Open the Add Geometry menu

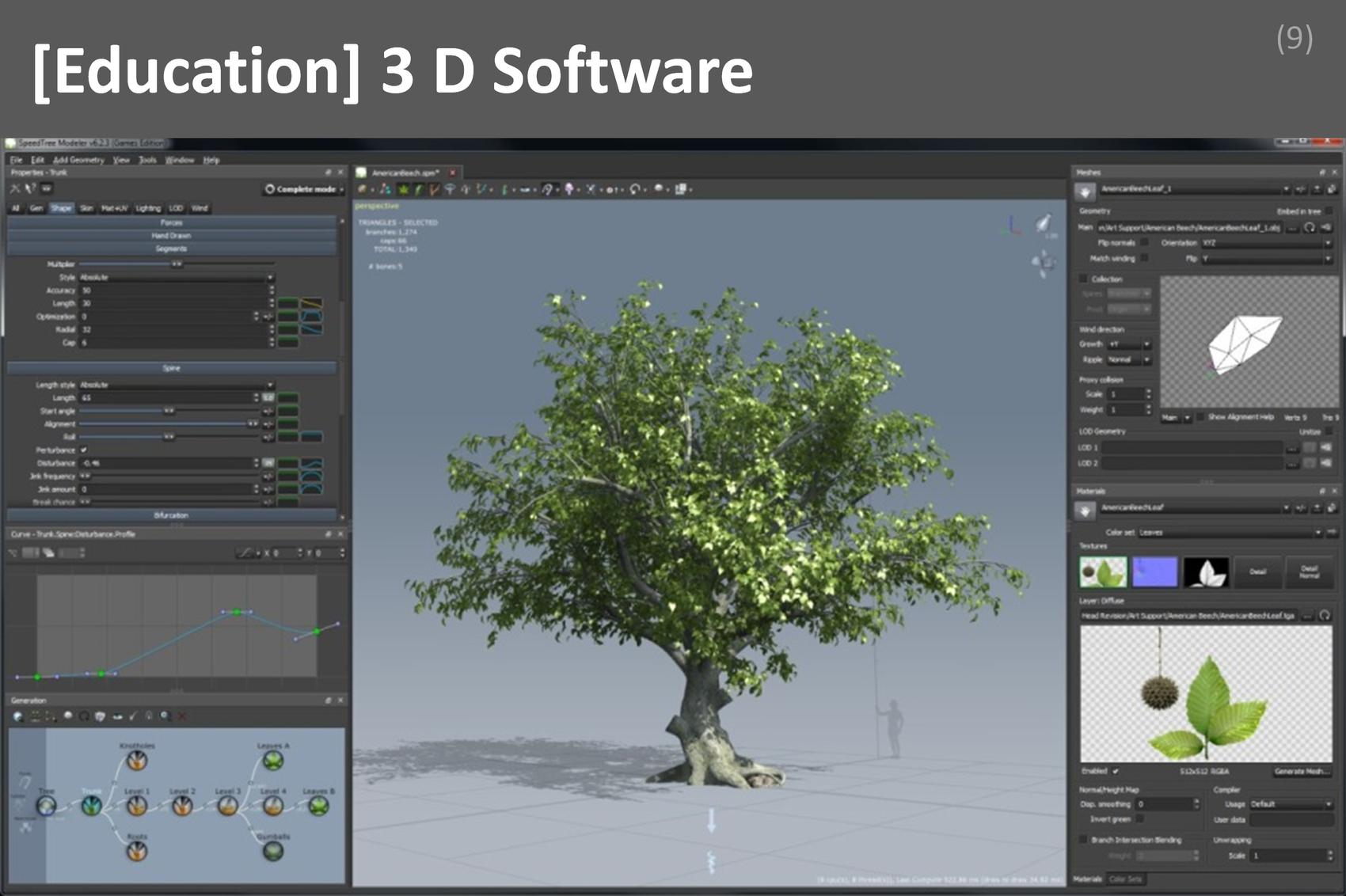(x=78, y=160)
